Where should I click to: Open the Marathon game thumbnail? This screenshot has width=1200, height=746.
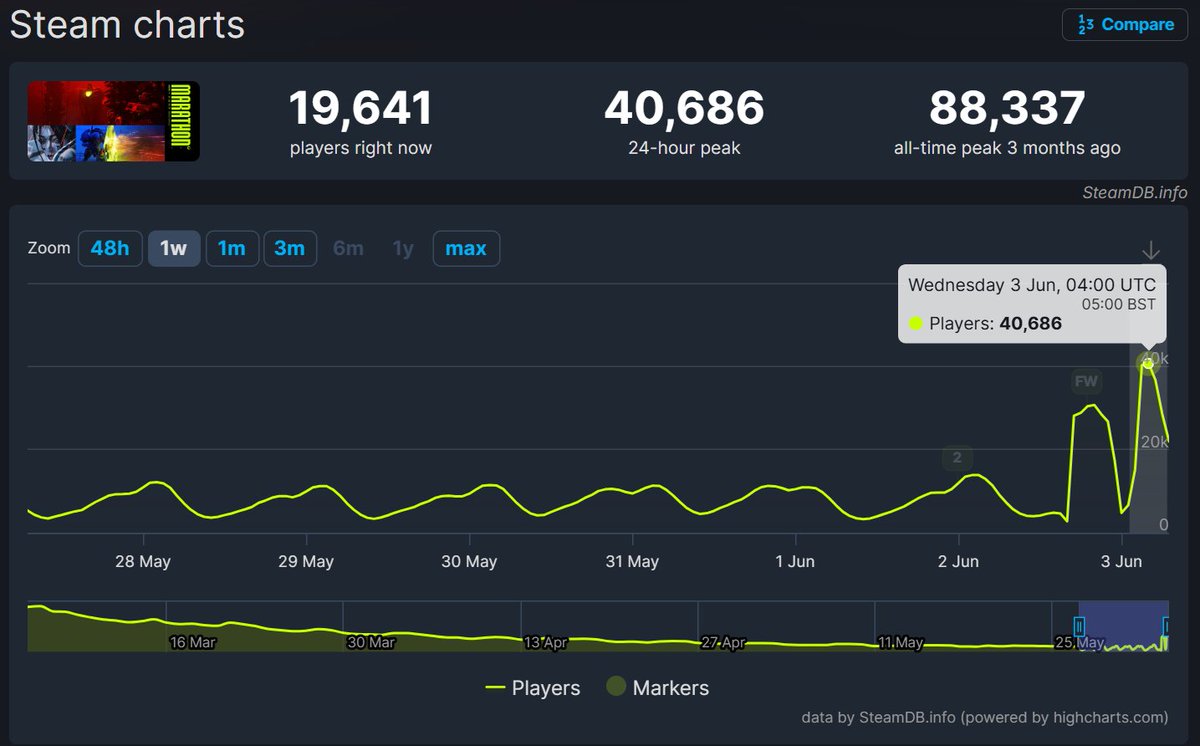tap(113, 121)
